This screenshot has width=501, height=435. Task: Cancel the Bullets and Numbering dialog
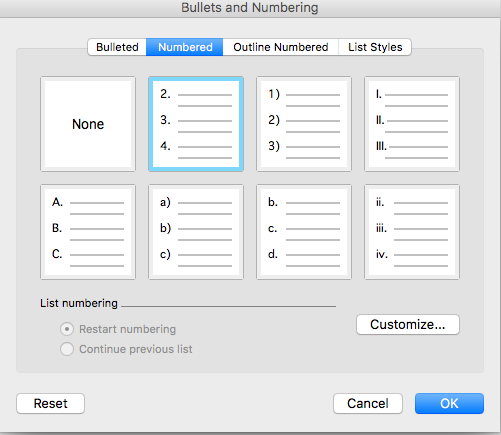pyautogui.click(x=368, y=403)
